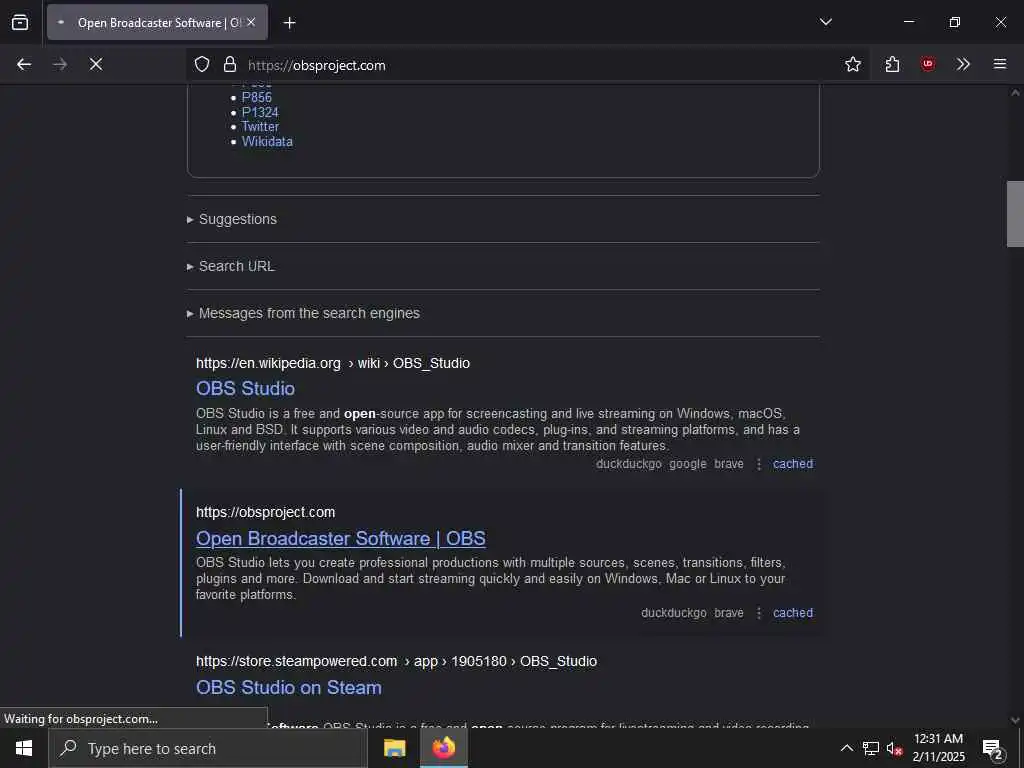Go back to previous page
The image size is (1024, 768).
(24, 64)
